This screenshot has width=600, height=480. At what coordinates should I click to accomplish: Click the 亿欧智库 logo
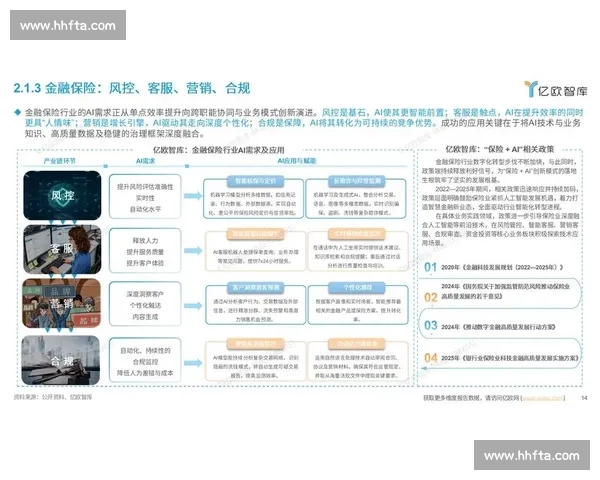[556, 89]
